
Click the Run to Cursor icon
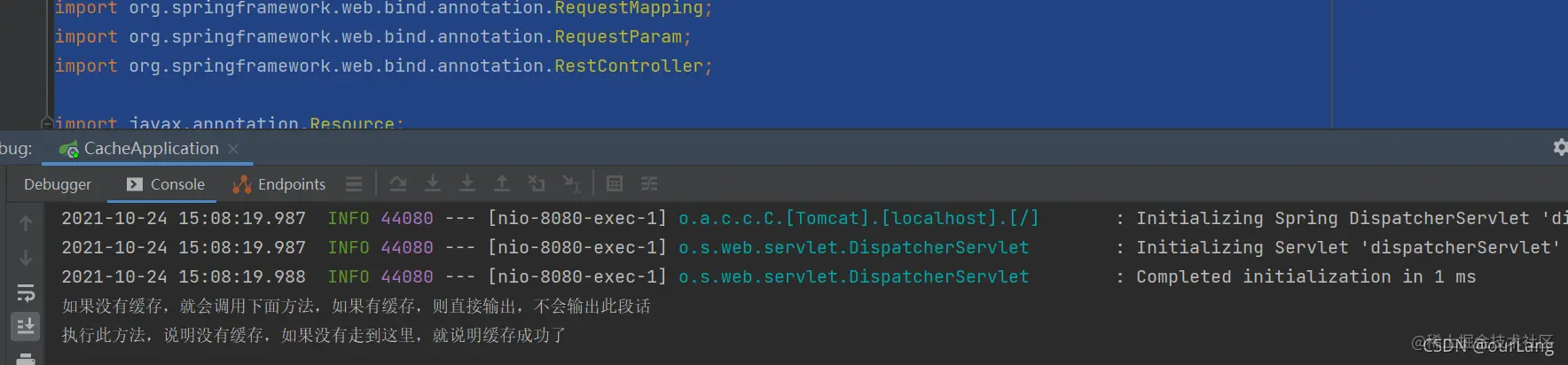click(x=571, y=183)
